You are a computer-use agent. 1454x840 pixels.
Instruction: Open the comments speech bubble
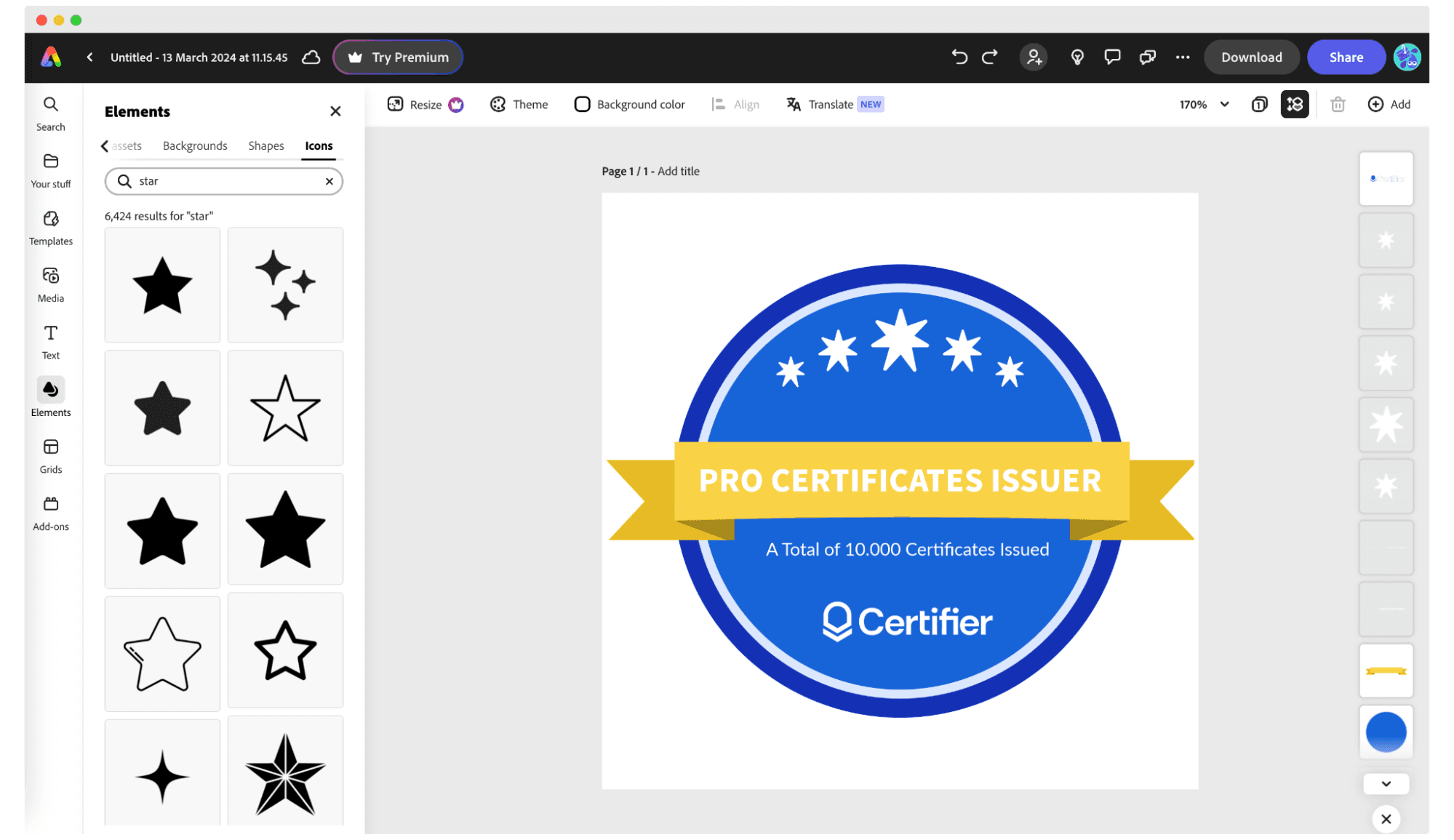[1112, 57]
